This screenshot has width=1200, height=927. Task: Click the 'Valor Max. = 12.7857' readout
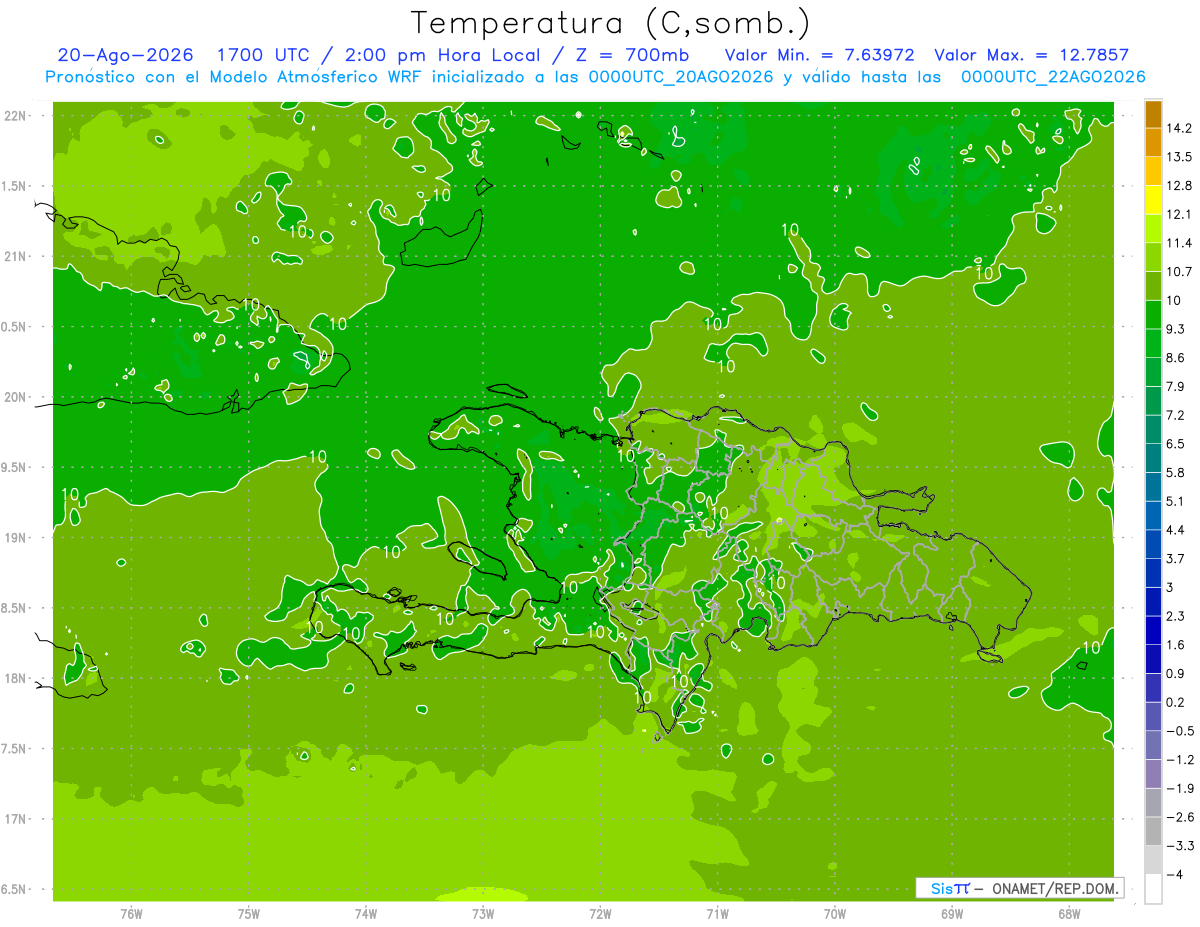[1031, 55]
